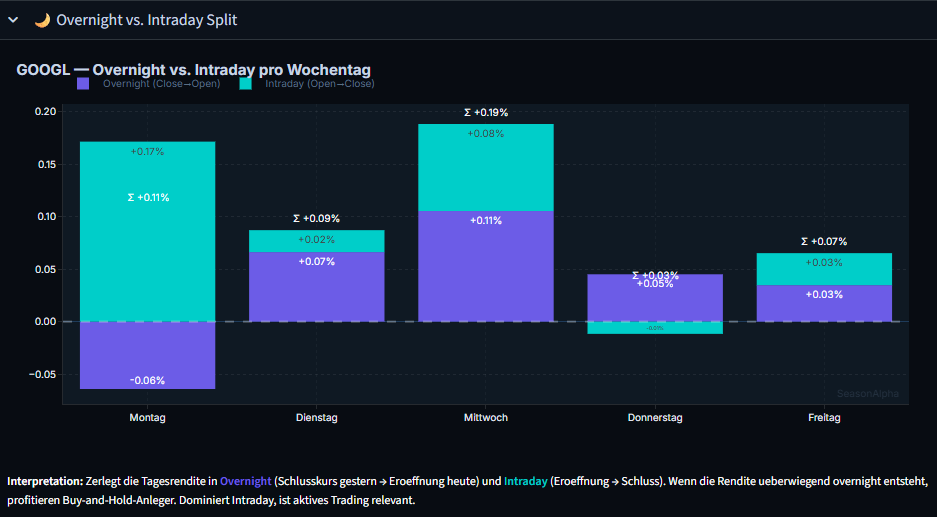The image size is (937, 517).
Task: Click the Montag axis label
Action: 148,418
